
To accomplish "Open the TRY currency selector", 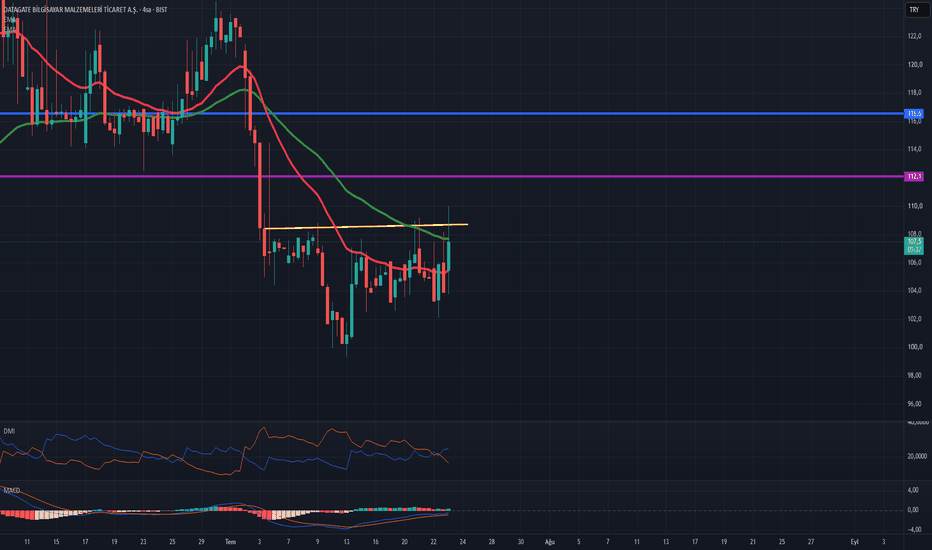I will (x=914, y=10).
